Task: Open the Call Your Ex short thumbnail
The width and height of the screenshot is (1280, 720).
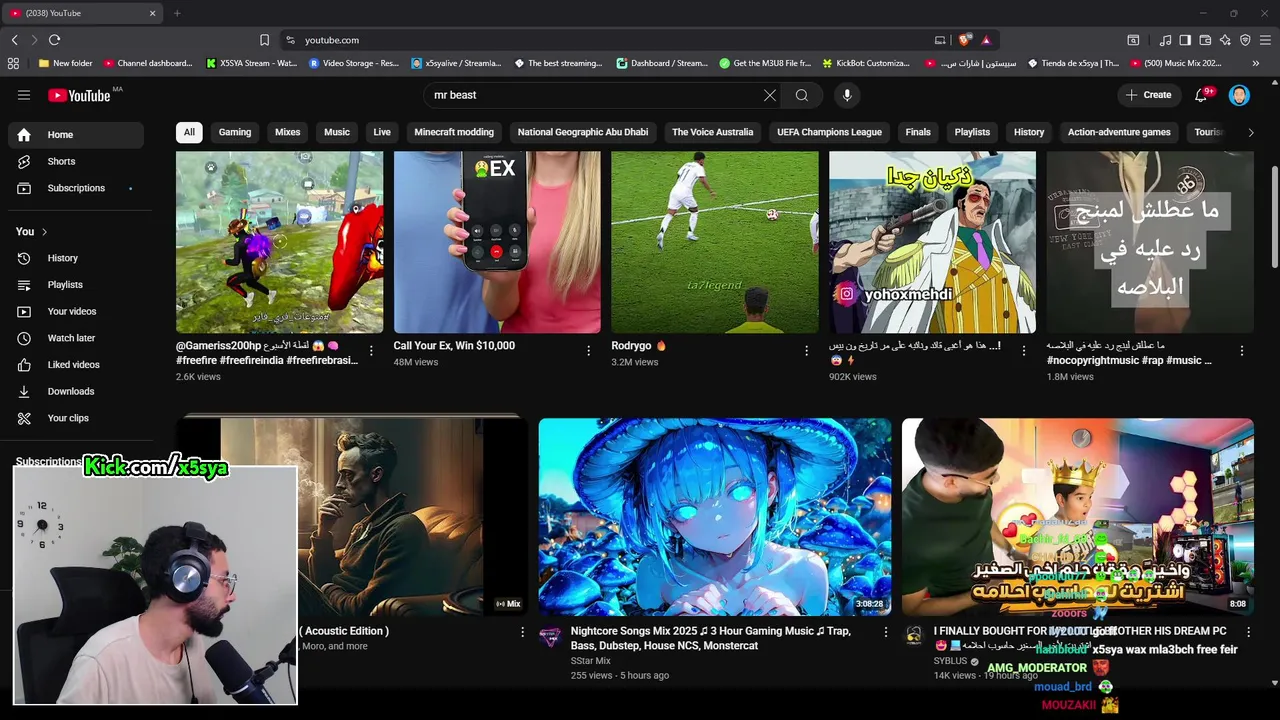Action: 497,242
